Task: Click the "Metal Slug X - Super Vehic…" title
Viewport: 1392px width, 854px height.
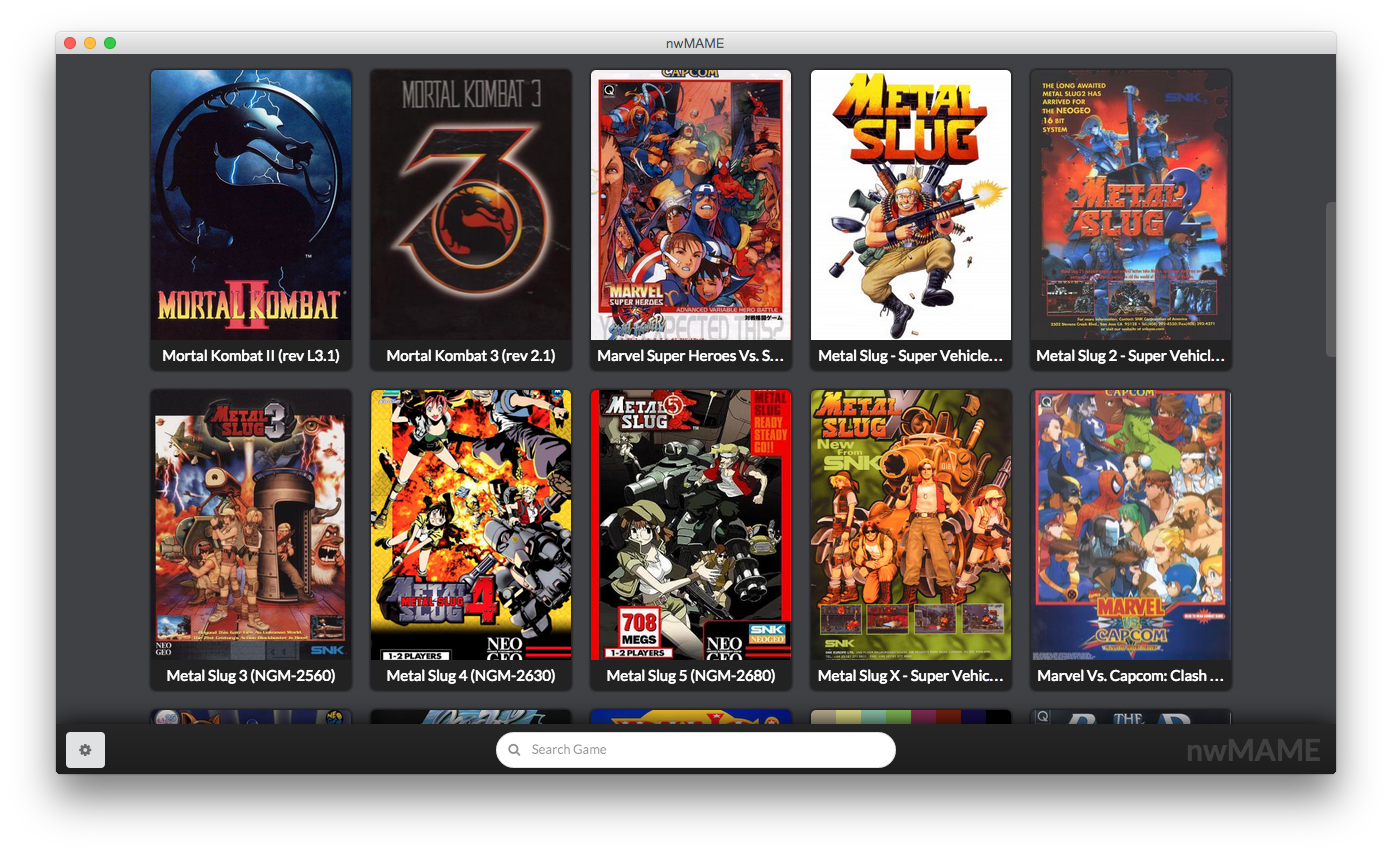Action: [911, 676]
